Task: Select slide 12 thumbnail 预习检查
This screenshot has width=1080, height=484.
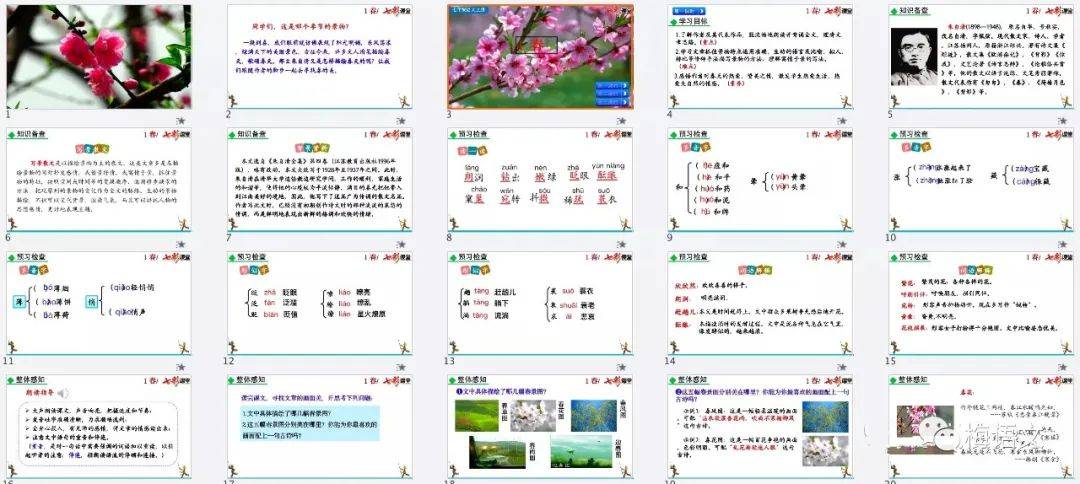Action: click(320, 303)
